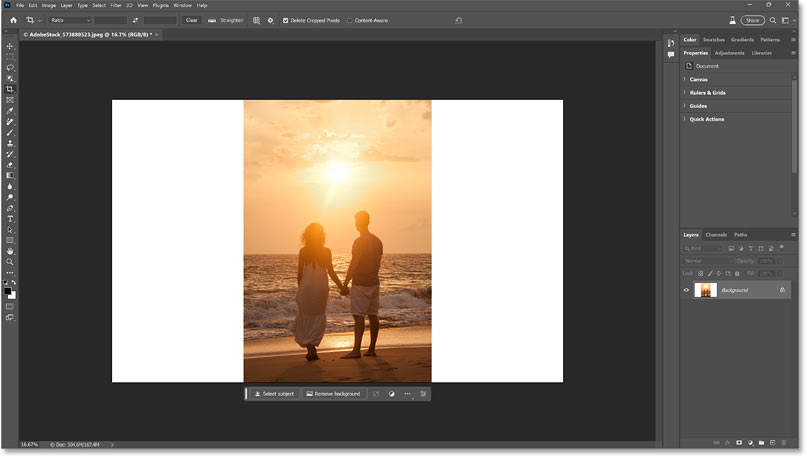
Task: Swap foreground and background colors
Action: pyautogui.click(x=13, y=283)
